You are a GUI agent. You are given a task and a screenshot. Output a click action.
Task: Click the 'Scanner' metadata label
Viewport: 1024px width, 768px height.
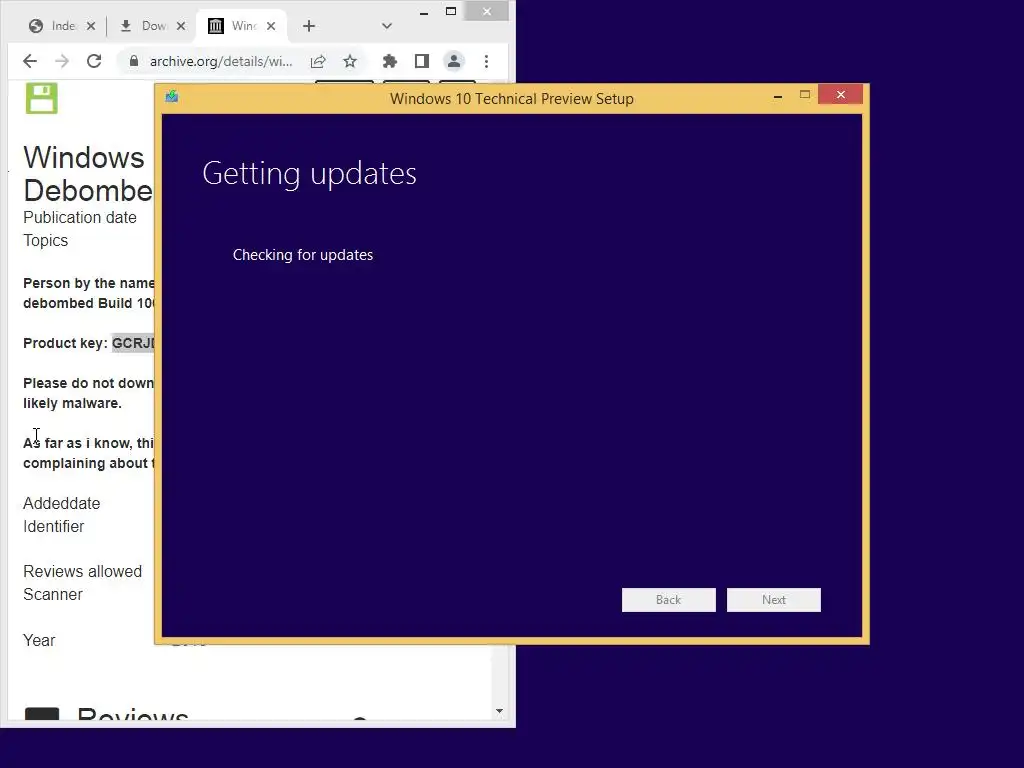click(53, 594)
